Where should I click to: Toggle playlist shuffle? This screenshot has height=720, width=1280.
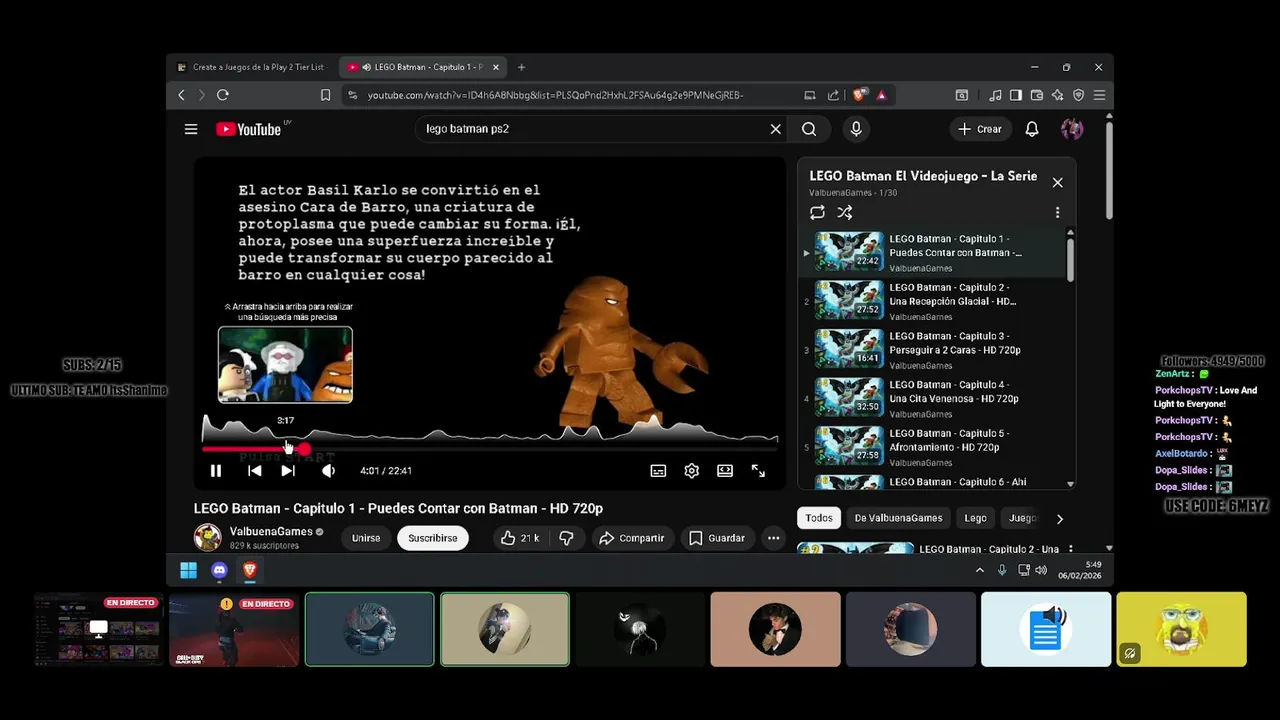coord(845,213)
